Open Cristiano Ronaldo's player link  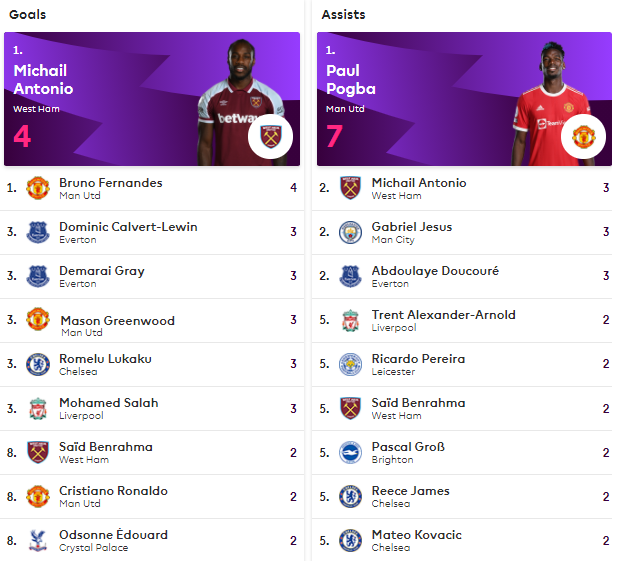point(114,491)
